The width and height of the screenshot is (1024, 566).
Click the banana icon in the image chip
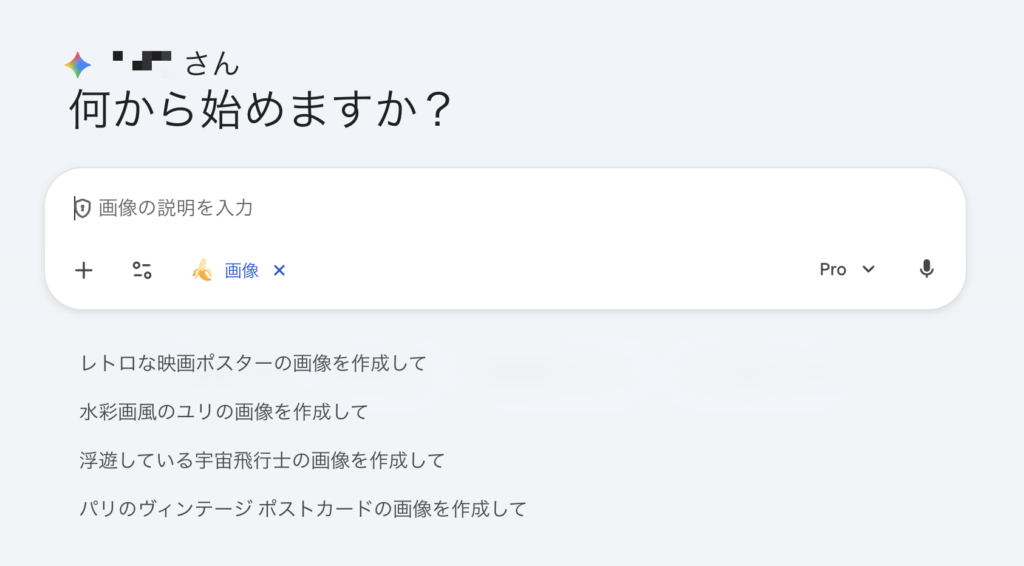pos(203,270)
